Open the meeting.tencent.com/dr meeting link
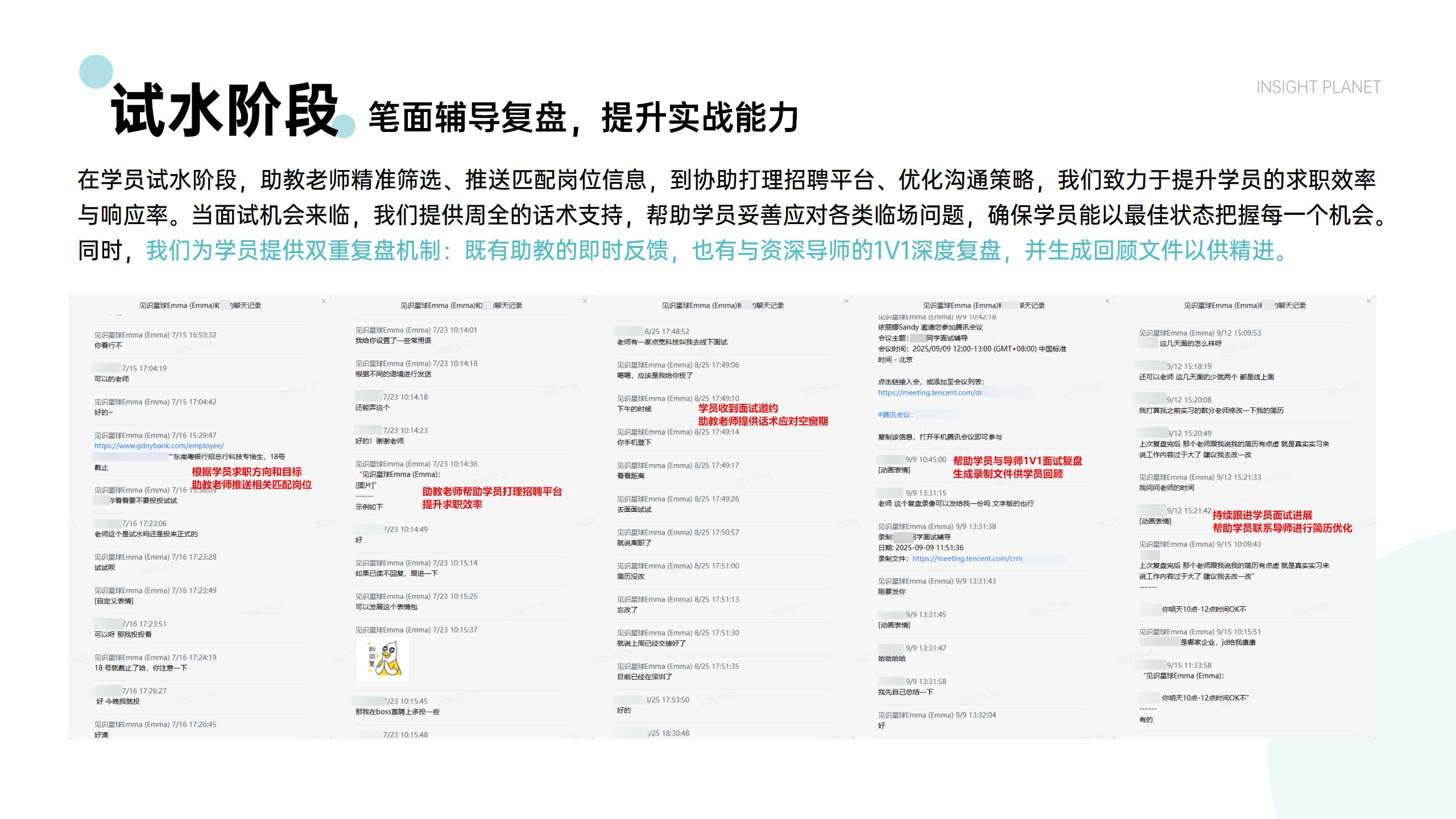This screenshot has height=819, width=1456. 930,392
